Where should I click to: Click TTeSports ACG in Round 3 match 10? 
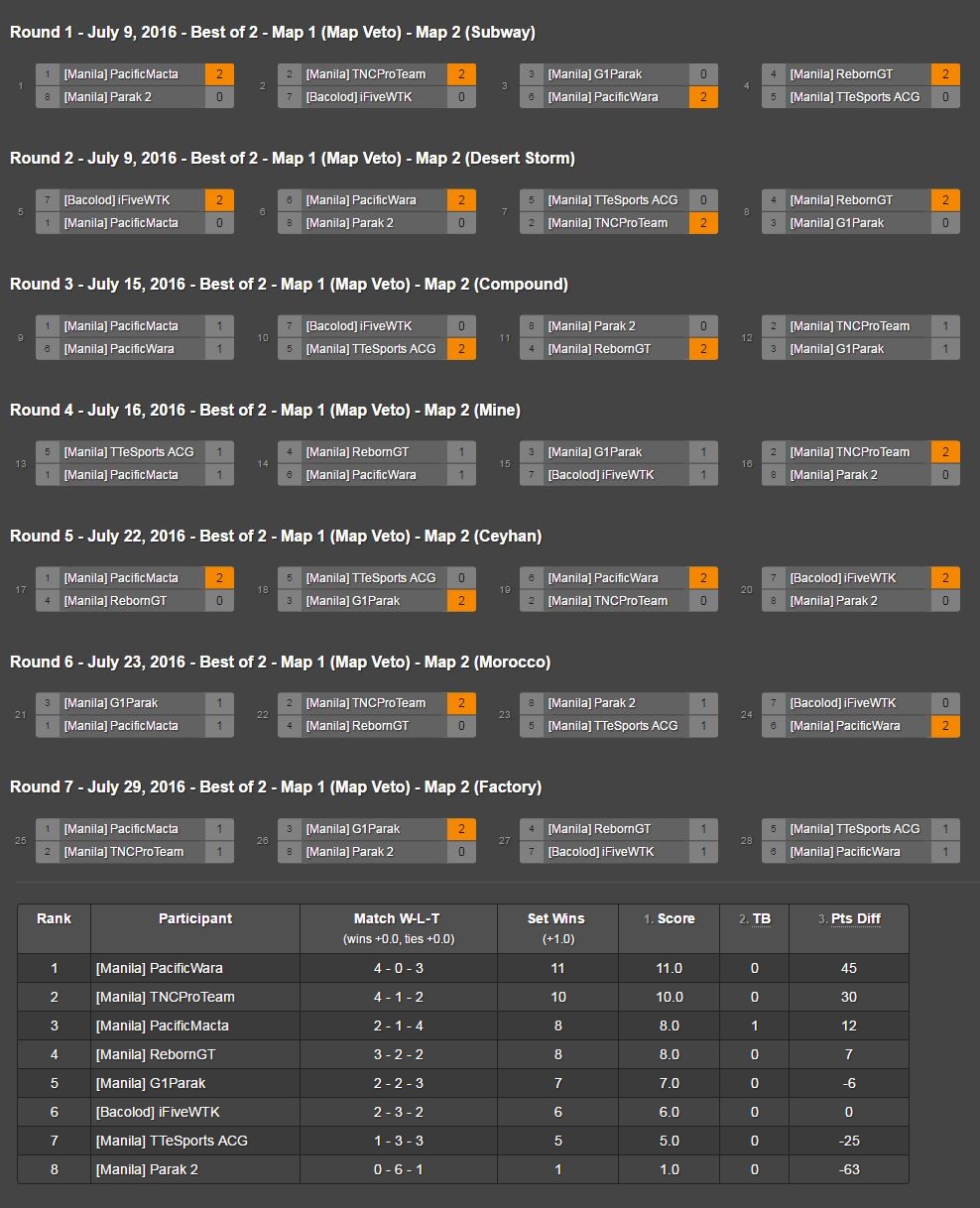point(370,349)
